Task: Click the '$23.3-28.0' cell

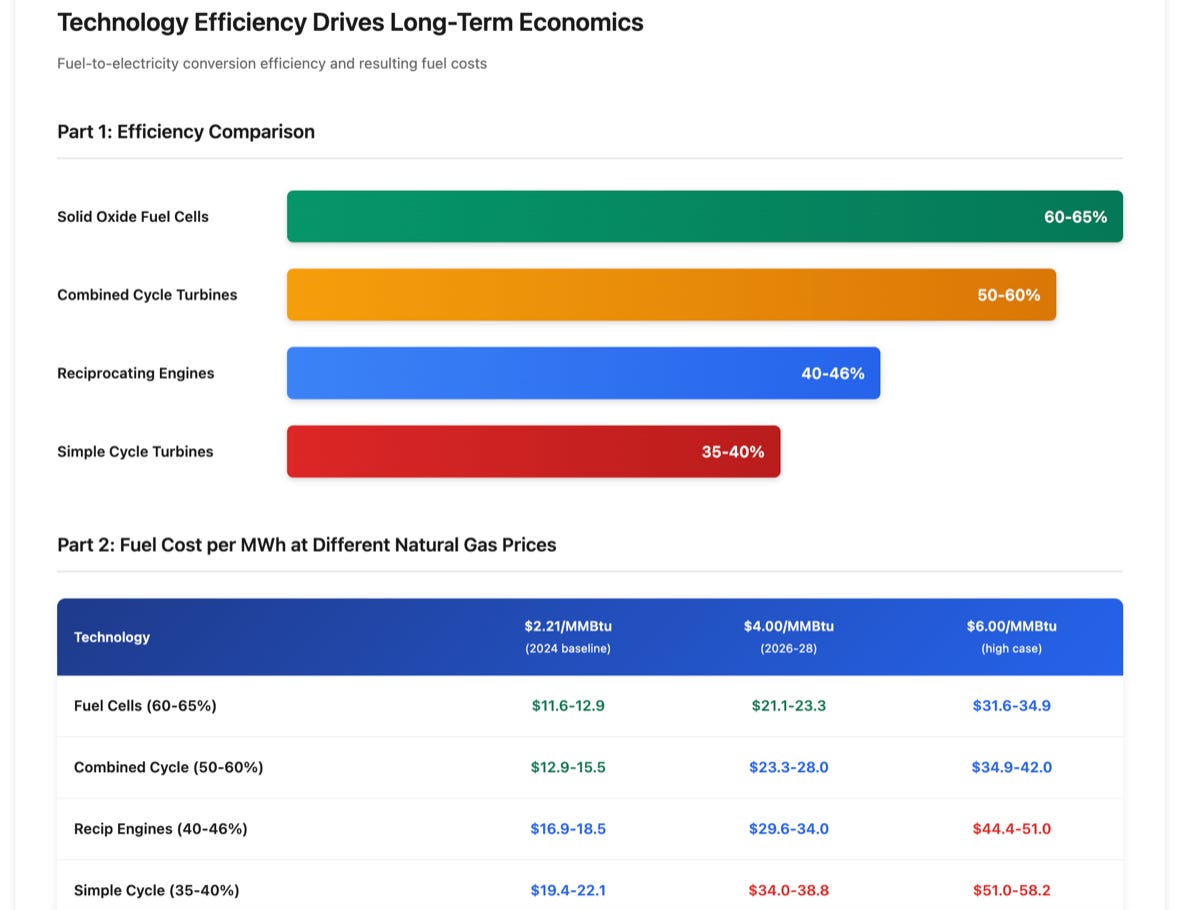Action: (x=789, y=768)
